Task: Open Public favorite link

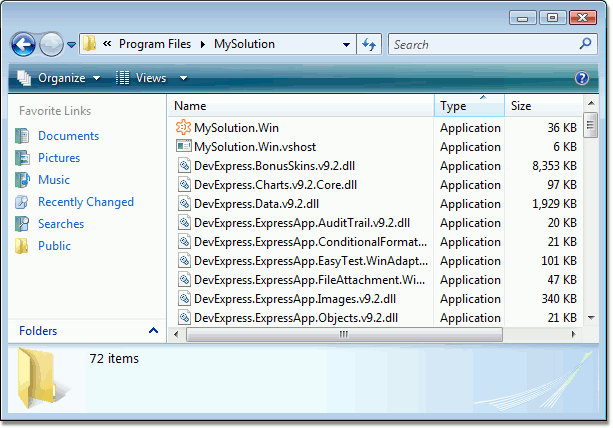Action: pyautogui.click(x=54, y=246)
